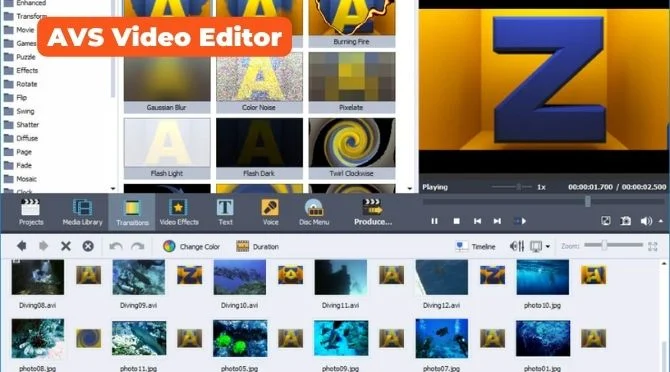Select the Fade transitions folder
Image resolution: width=670 pixels, height=372 pixels.
[18, 165]
